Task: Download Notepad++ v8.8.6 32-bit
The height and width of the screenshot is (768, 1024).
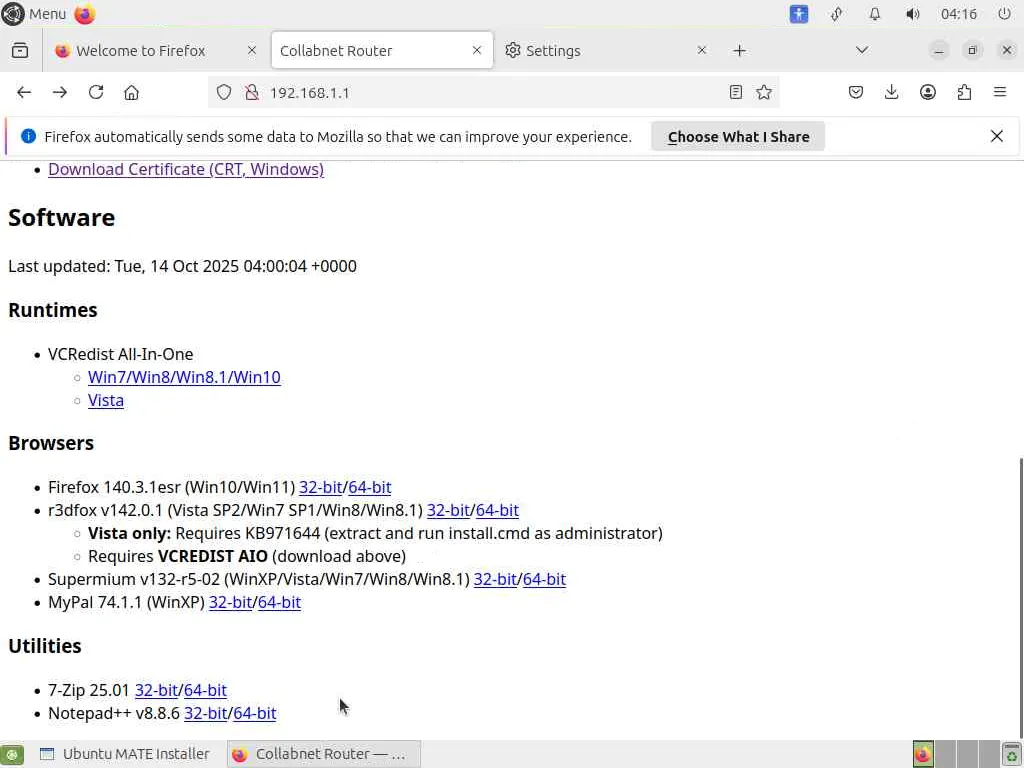Action: point(205,713)
